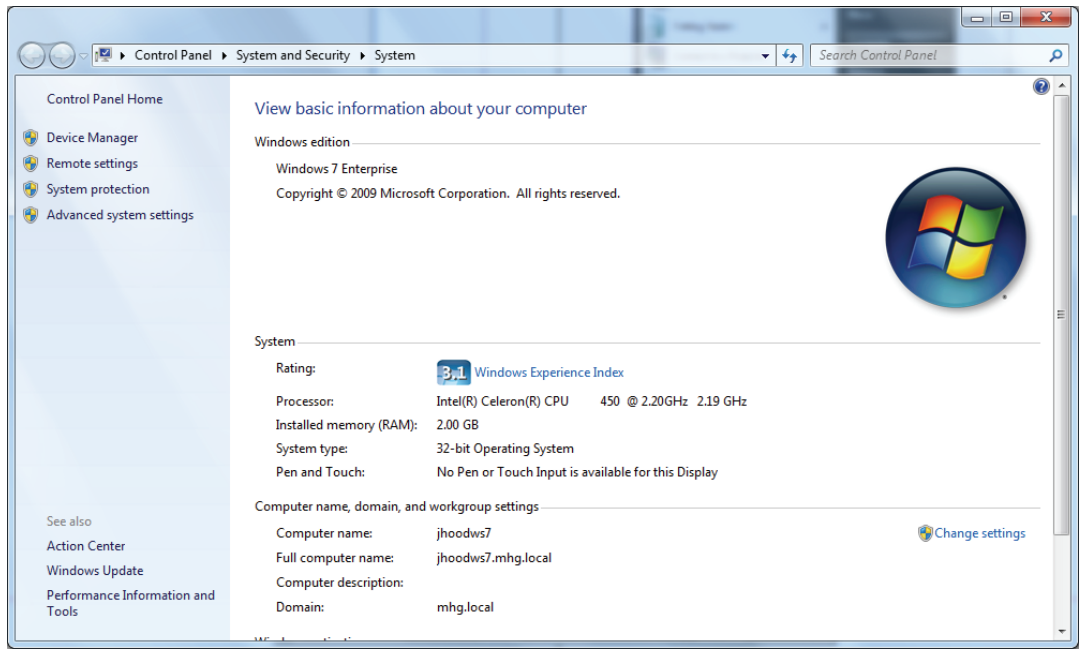Select the Control Panel breadcrumb item
The image size is (1087, 655).
coord(173,56)
